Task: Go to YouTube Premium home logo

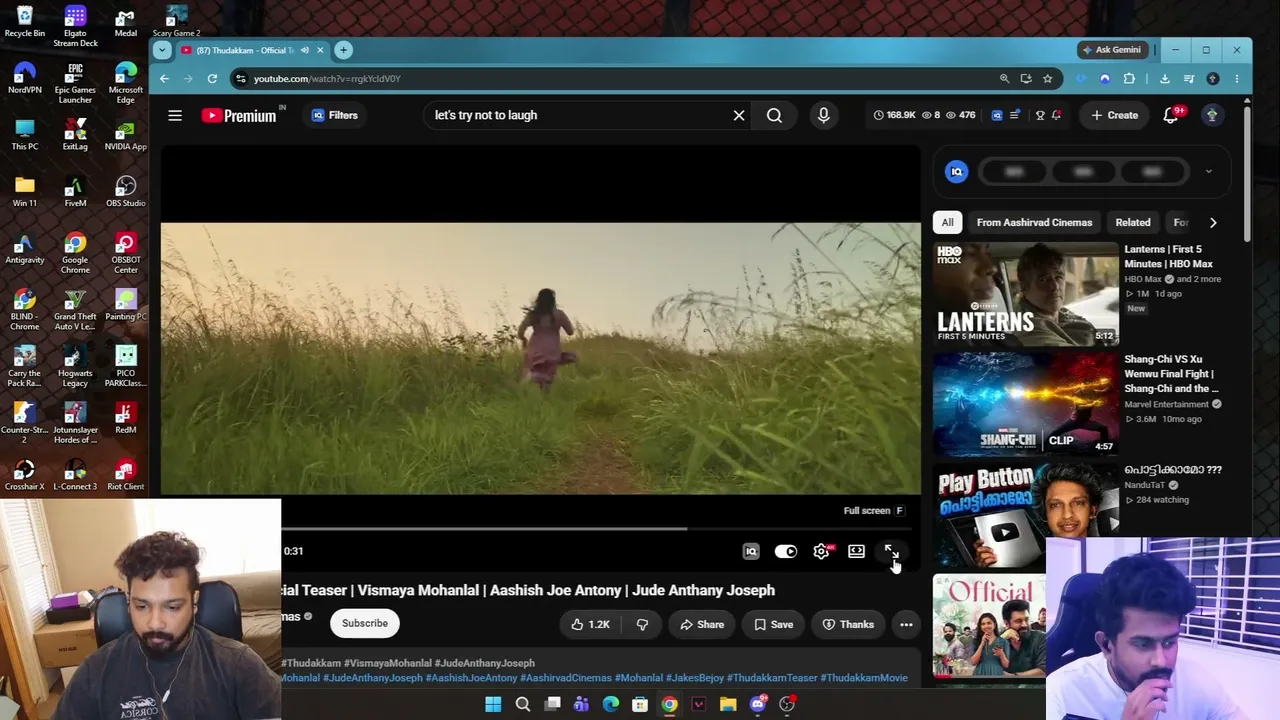Action: click(x=239, y=115)
